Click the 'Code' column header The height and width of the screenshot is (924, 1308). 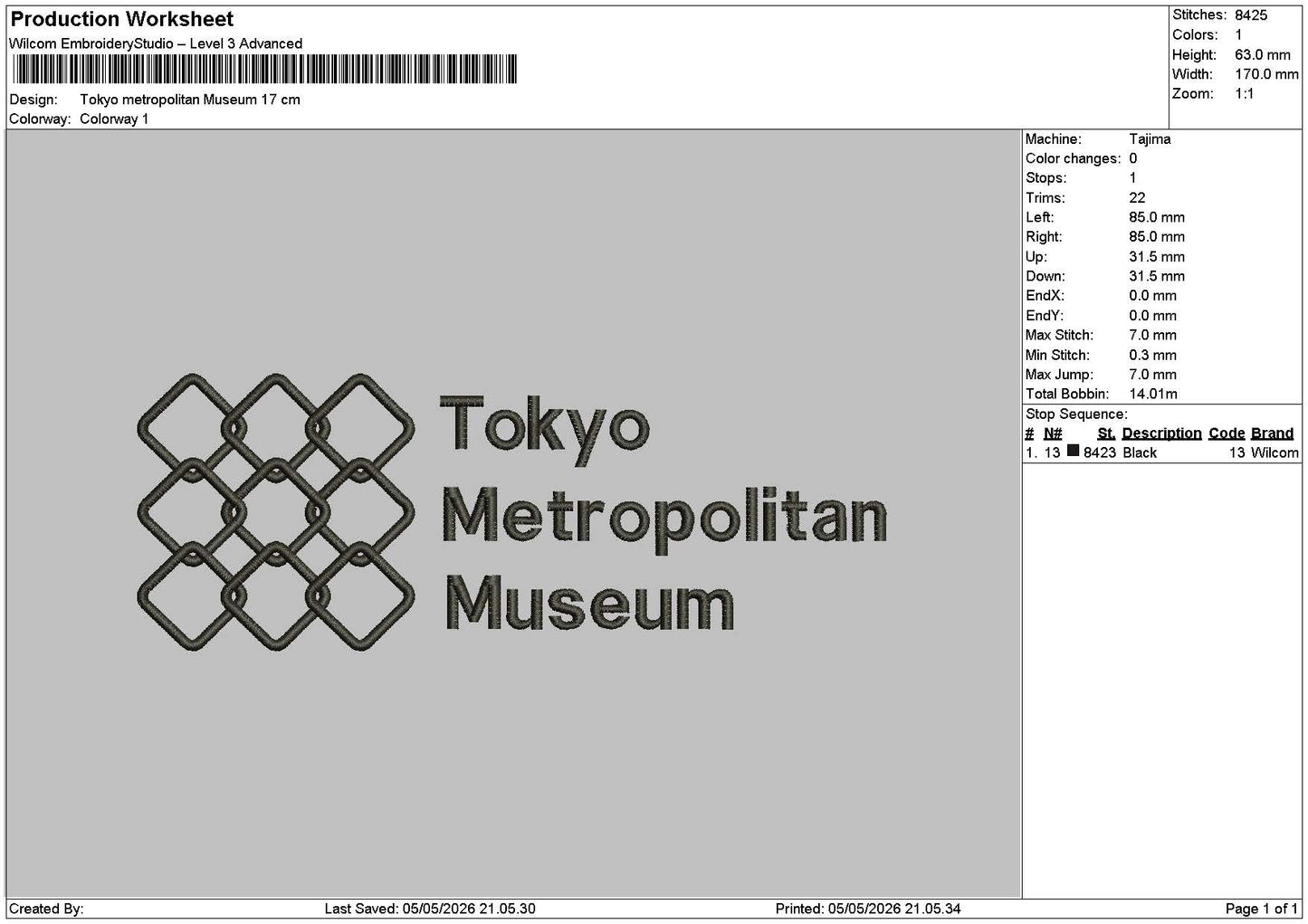click(1227, 433)
